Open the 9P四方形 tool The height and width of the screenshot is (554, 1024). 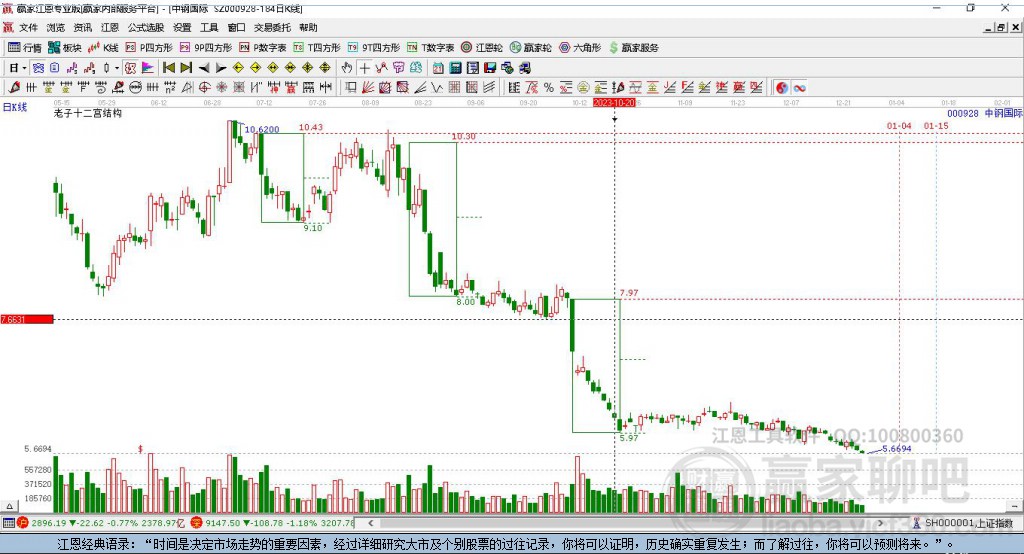tap(206, 48)
